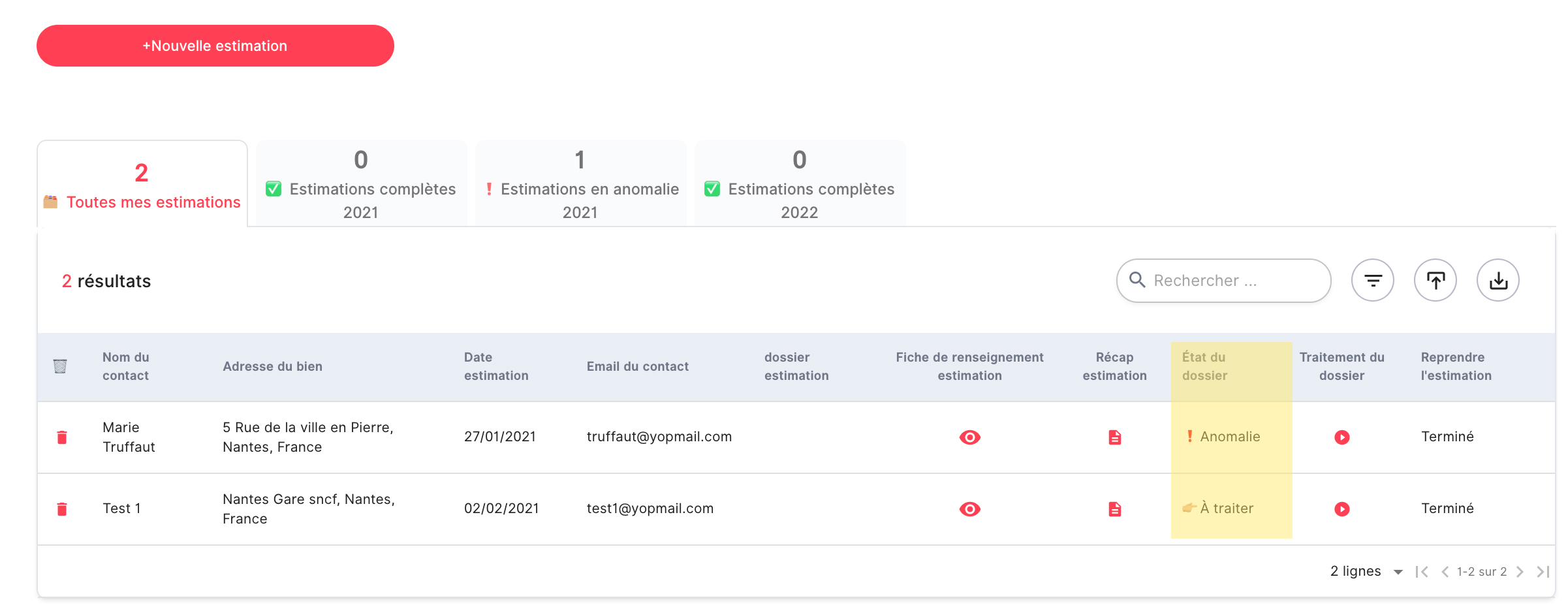Screen dimensions: 1568x611
Task: Click truffaut@yopmail.com email cell
Action: [x=659, y=437]
